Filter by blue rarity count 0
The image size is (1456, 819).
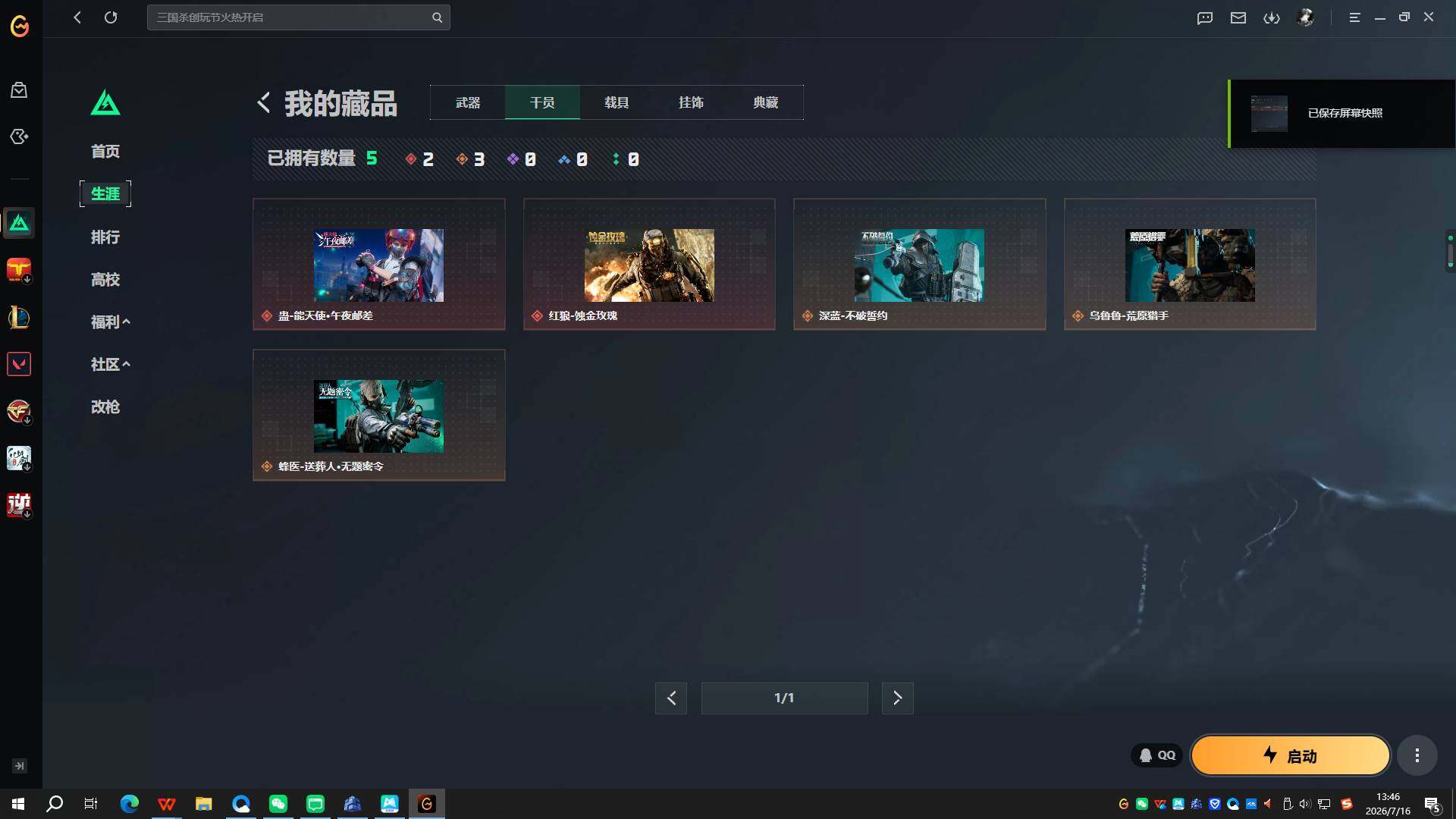573,159
